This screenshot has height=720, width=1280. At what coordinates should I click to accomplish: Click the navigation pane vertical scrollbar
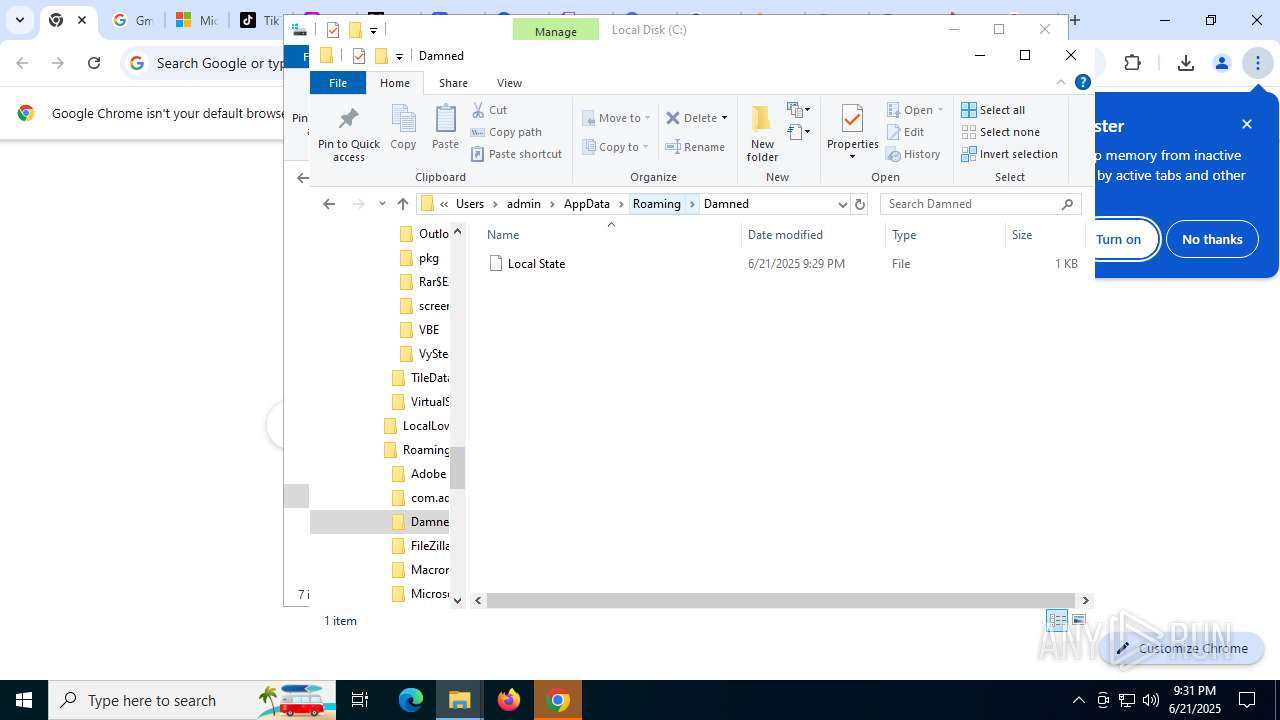click(x=457, y=468)
